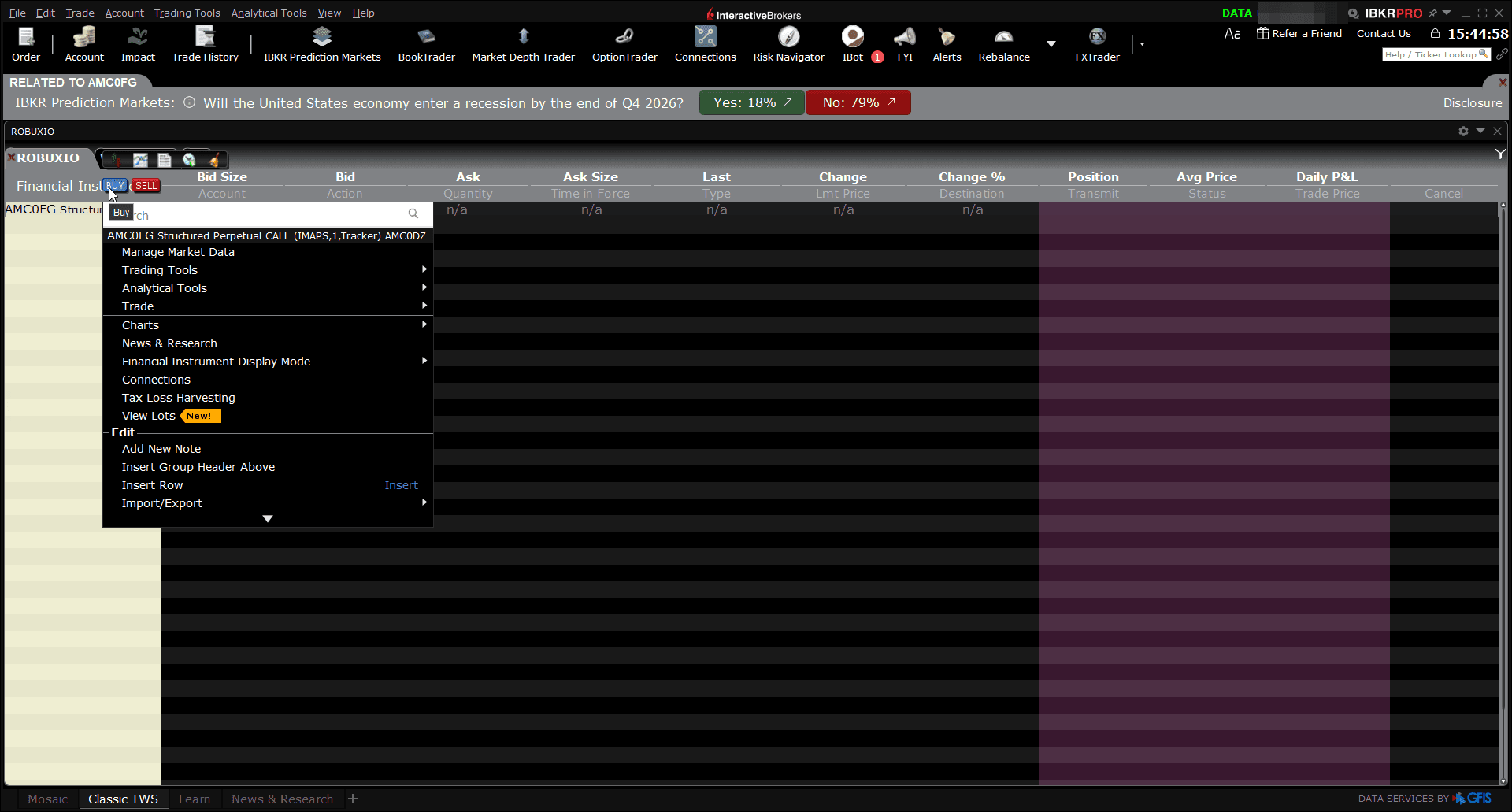Open the File menu
The width and height of the screenshot is (1512, 812).
[x=17, y=13]
